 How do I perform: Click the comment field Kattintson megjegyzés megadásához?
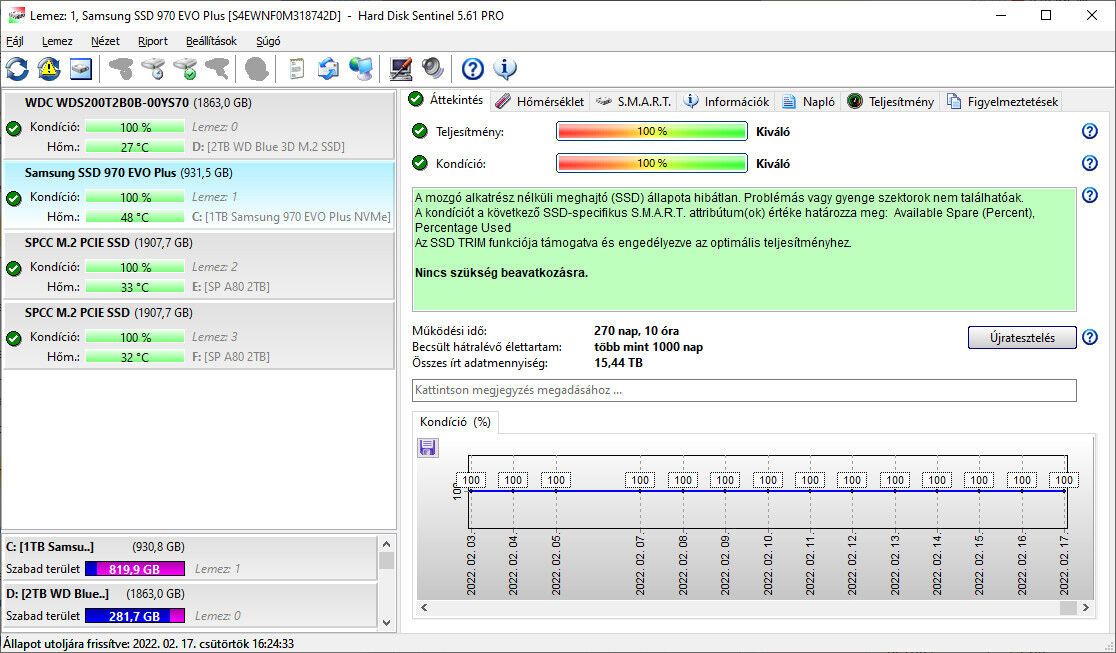point(744,390)
